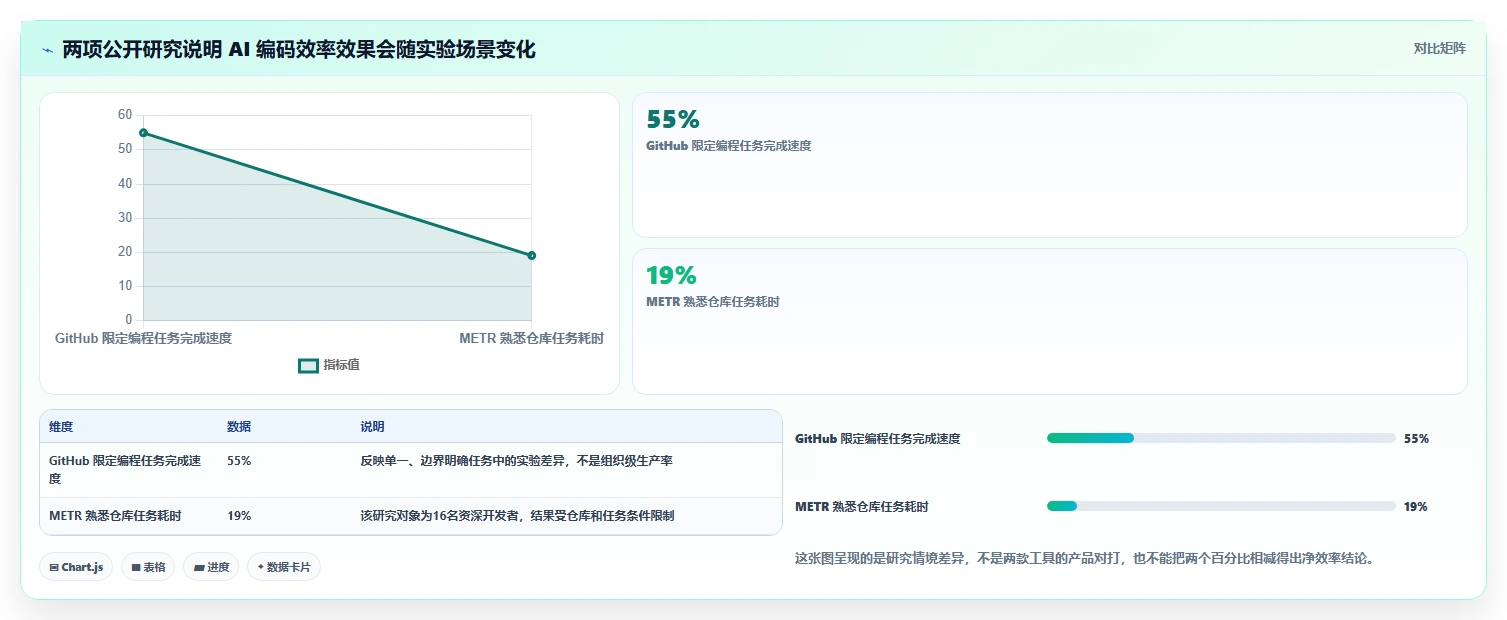
Task: Click the icon inside the Chart.js chip
Action: (54, 567)
